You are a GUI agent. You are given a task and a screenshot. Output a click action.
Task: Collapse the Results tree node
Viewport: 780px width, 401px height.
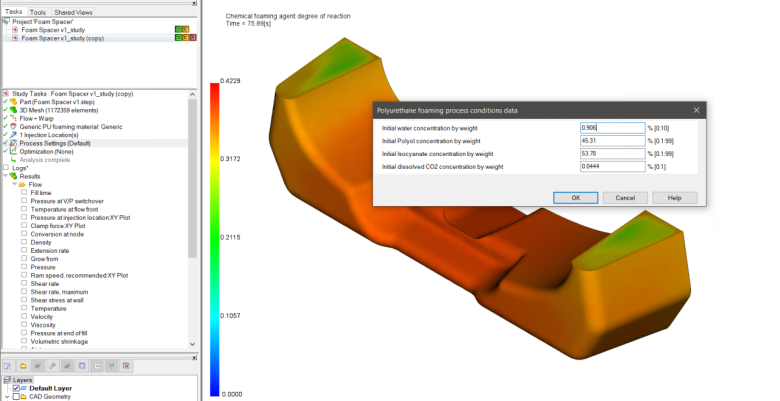point(5,176)
